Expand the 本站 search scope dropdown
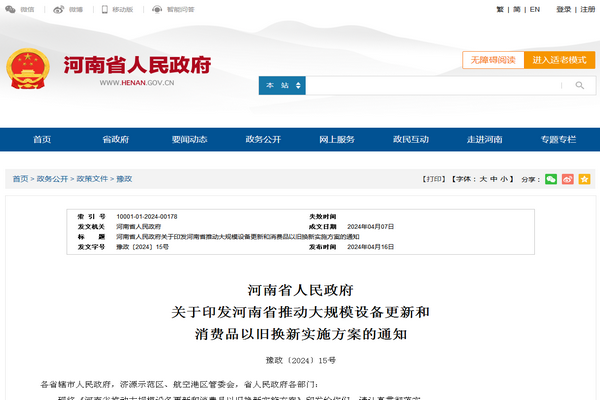Viewport: 600px width, 400px height. pyautogui.click(x=282, y=86)
